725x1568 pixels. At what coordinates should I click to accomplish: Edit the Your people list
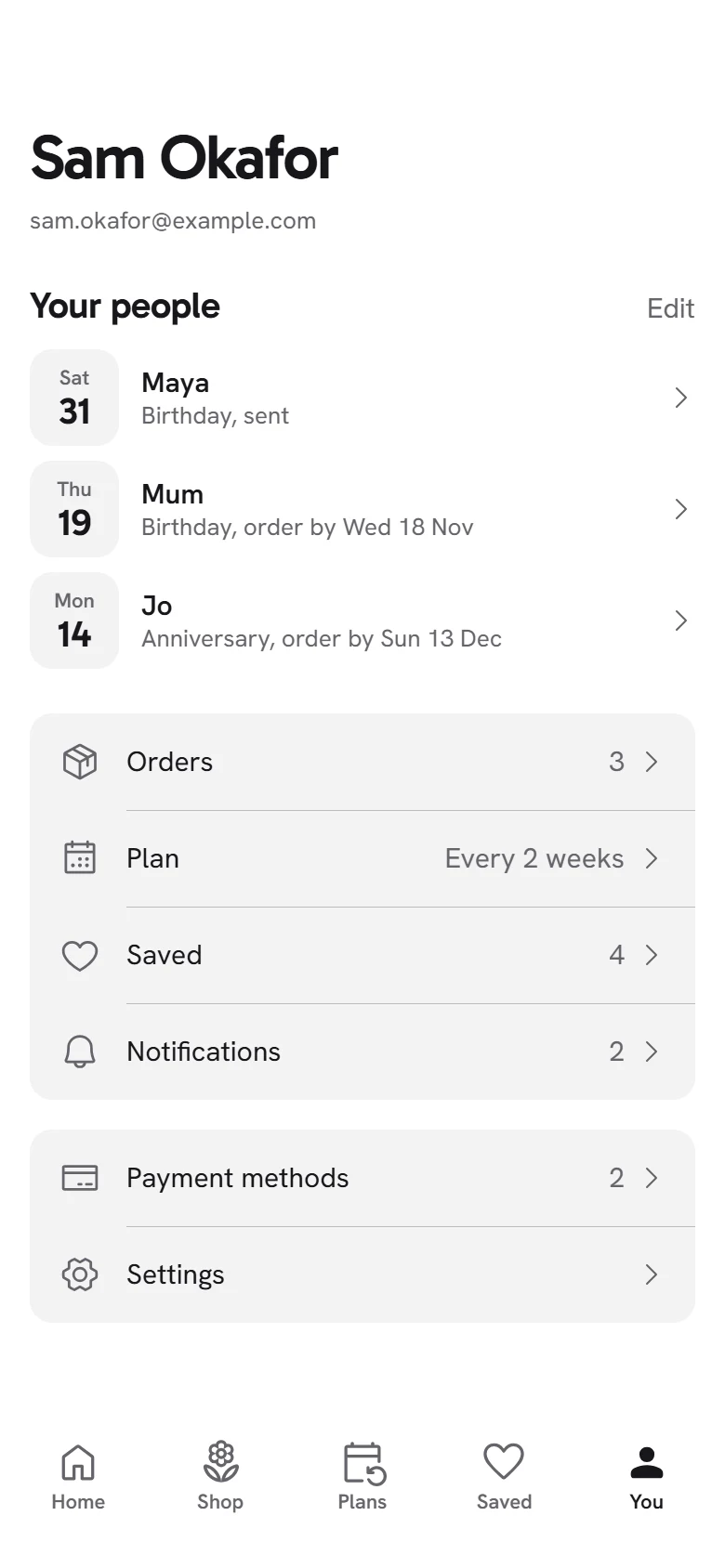671,308
